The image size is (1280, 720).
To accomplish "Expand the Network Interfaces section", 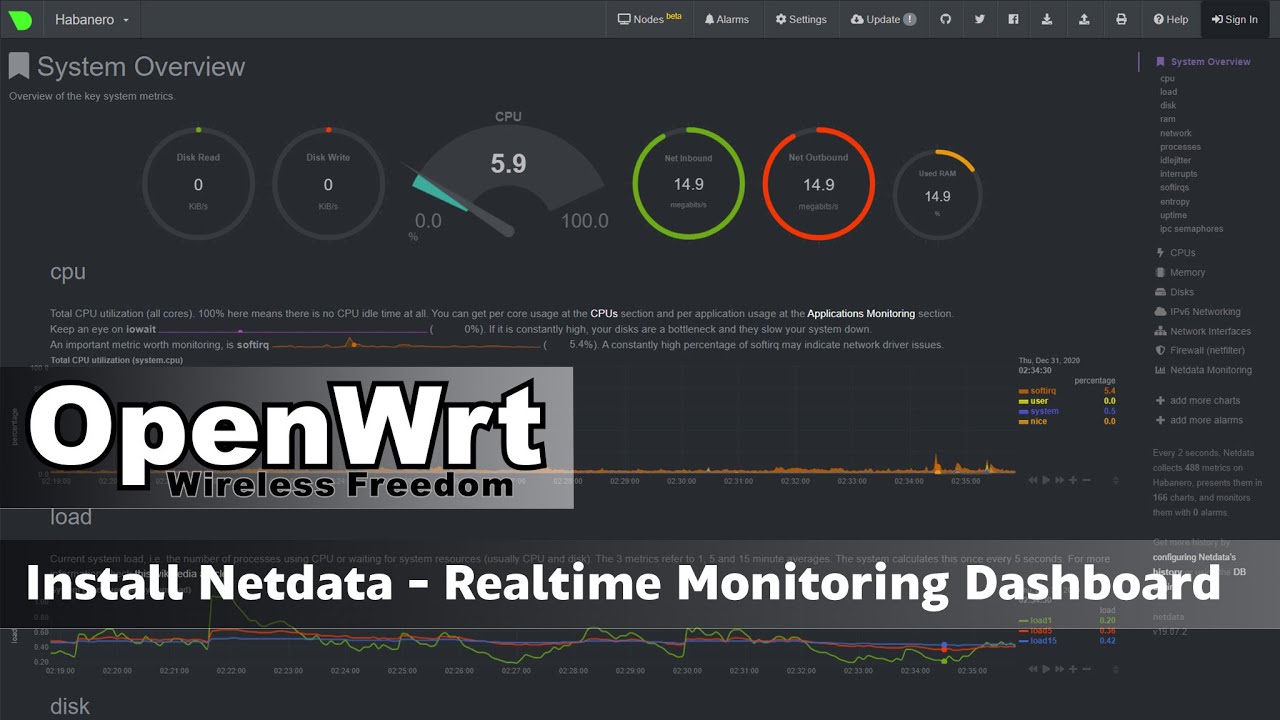I will click(1203, 331).
